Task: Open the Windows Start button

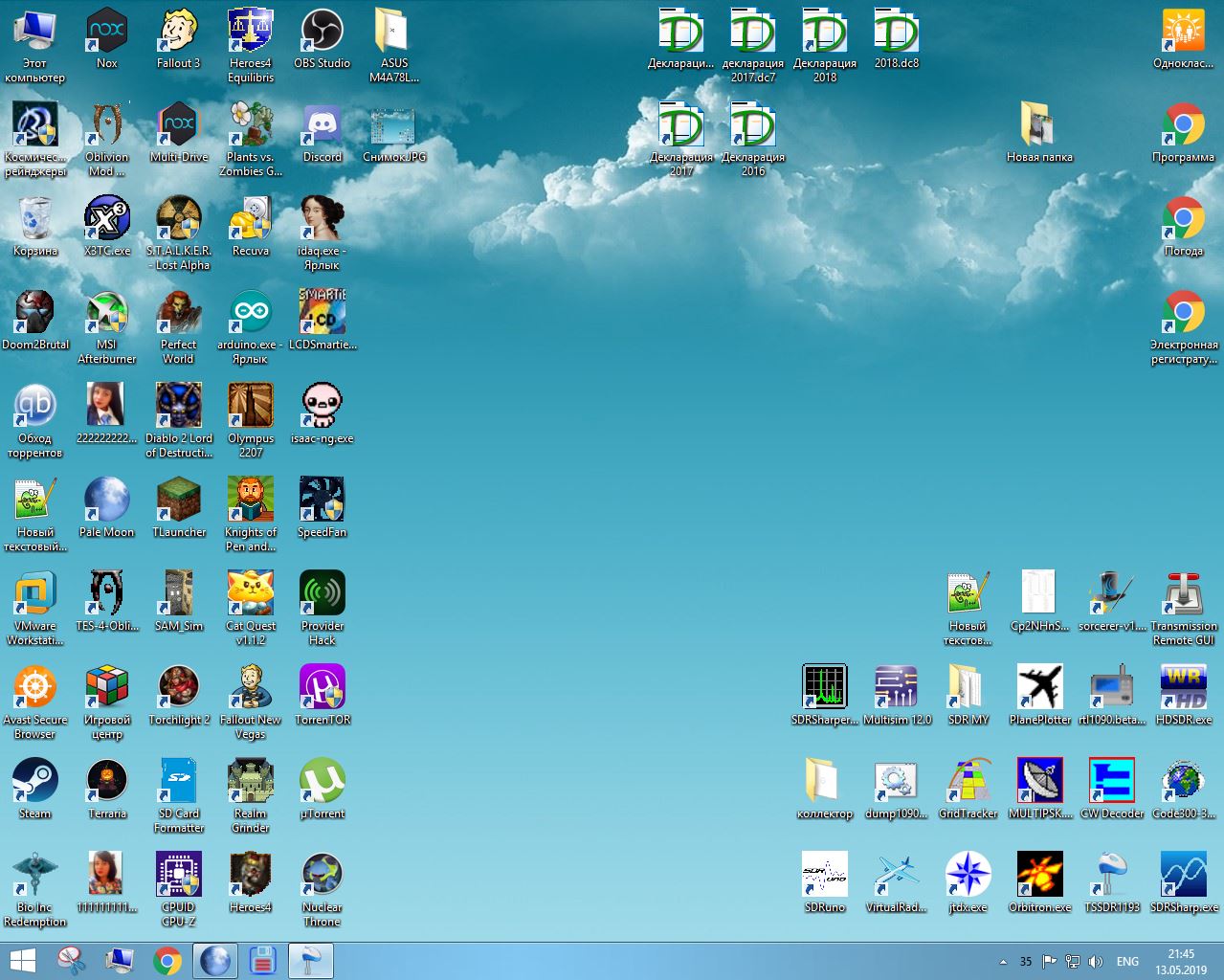Action: click(22, 961)
